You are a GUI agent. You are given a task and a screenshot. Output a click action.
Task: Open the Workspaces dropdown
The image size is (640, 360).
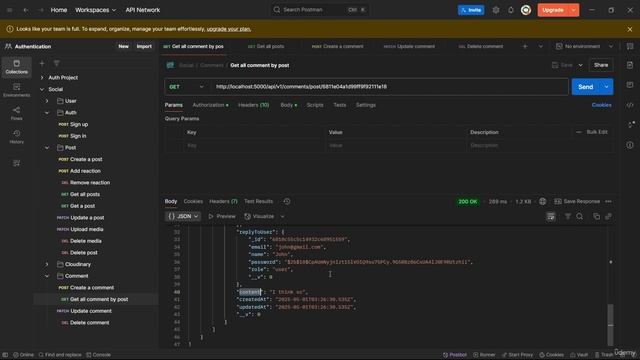click(x=95, y=10)
